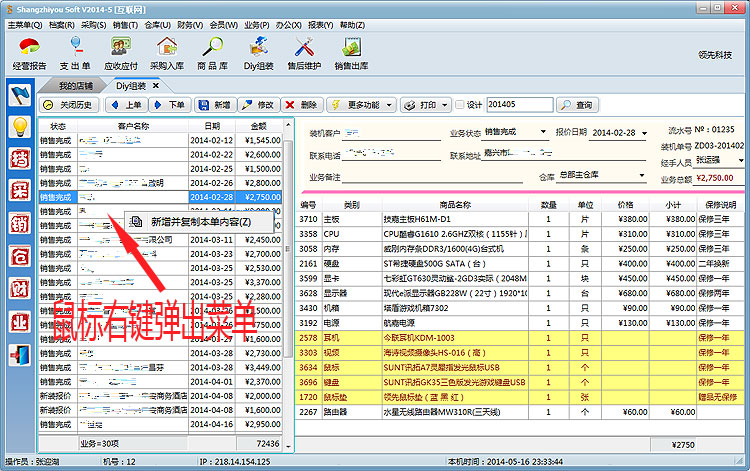Click the 201405 query input field

click(519, 105)
